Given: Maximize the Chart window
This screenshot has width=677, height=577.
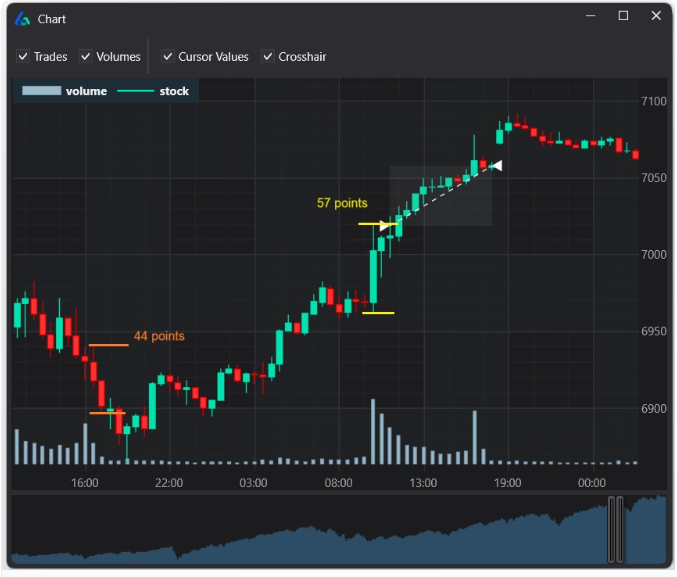Looking at the screenshot, I should 623,16.
